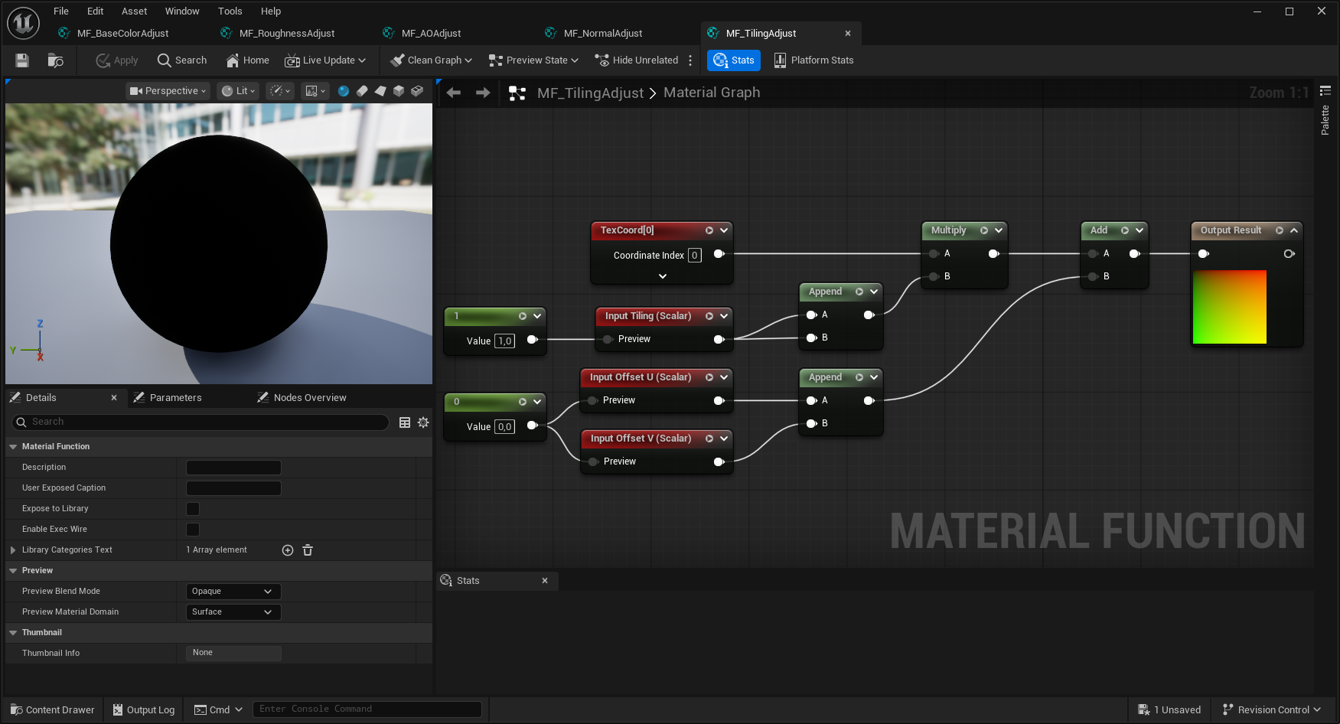
Task: Click the Browse to asset icon
Action: pyautogui.click(x=55, y=61)
